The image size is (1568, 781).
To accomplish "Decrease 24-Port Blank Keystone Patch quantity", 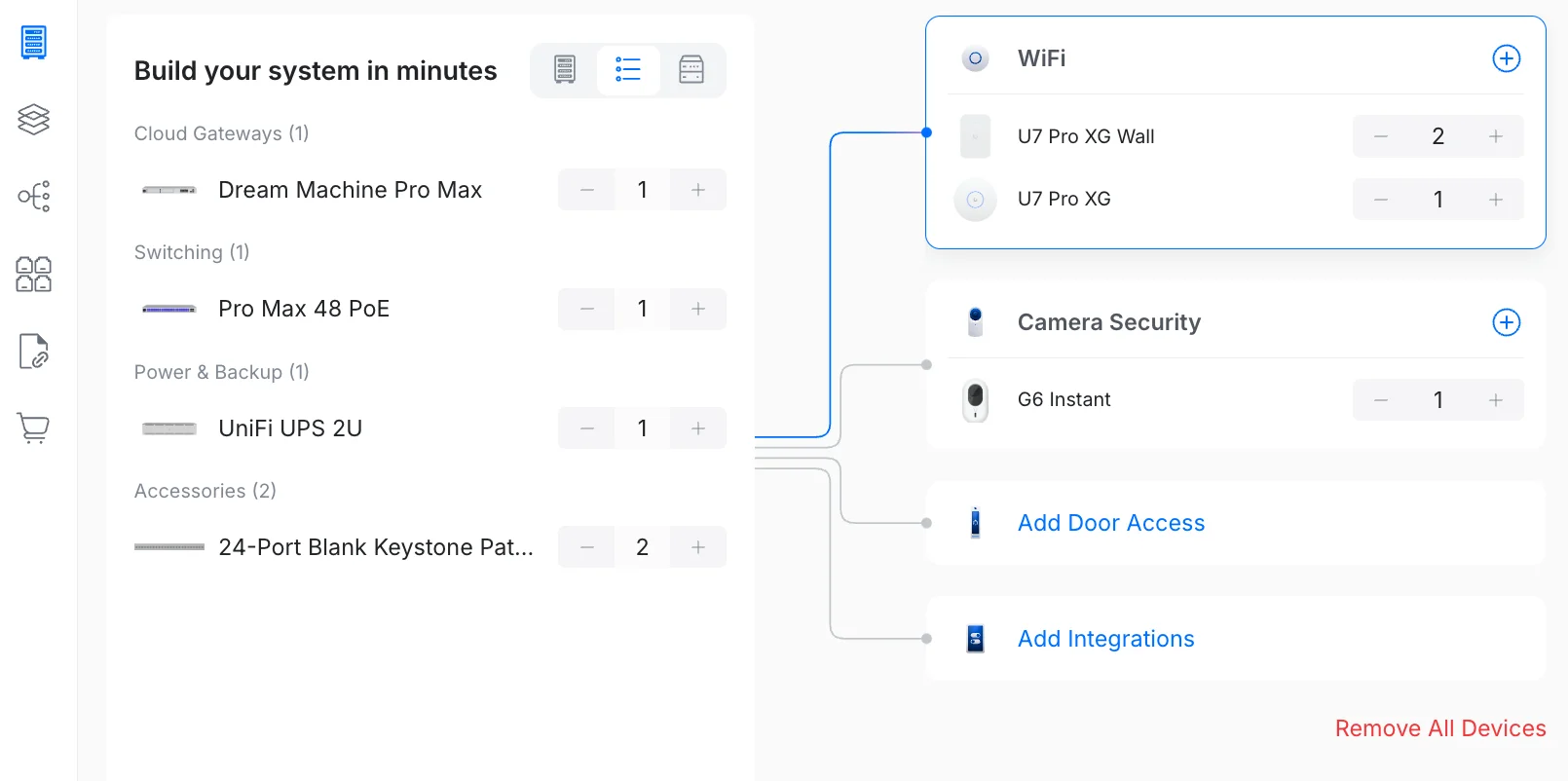I will [x=586, y=547].
